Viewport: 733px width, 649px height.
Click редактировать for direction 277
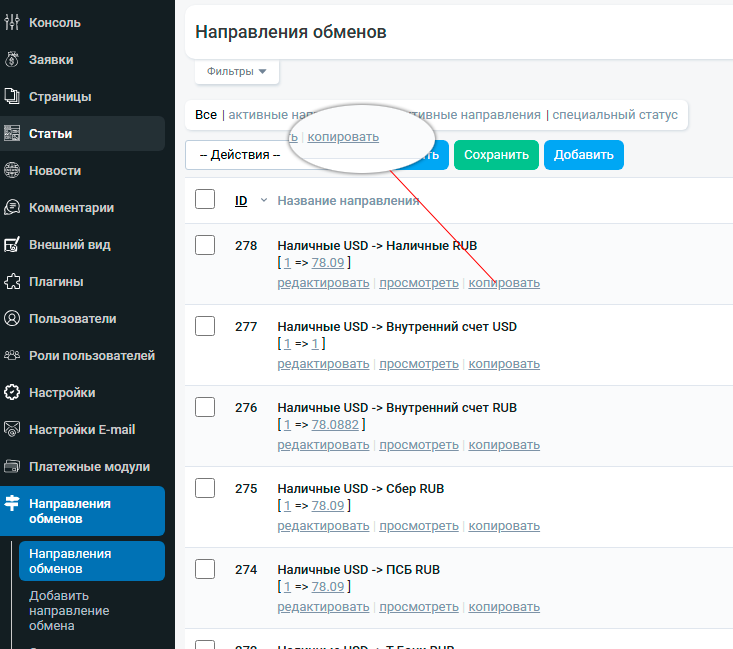tap(323, 364)
